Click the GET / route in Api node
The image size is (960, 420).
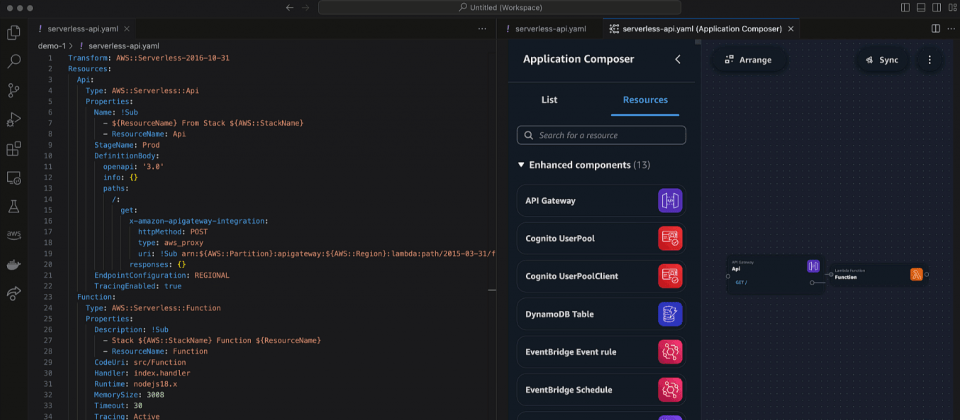point(741,282)
